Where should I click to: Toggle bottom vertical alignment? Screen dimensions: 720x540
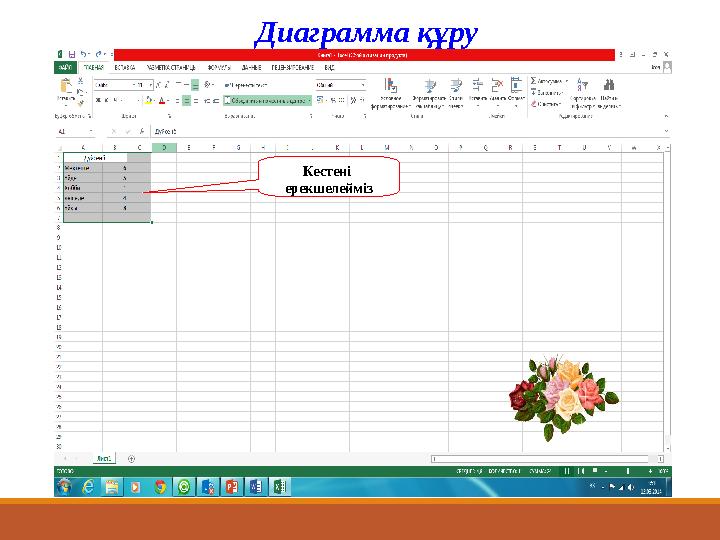(195, 85)
